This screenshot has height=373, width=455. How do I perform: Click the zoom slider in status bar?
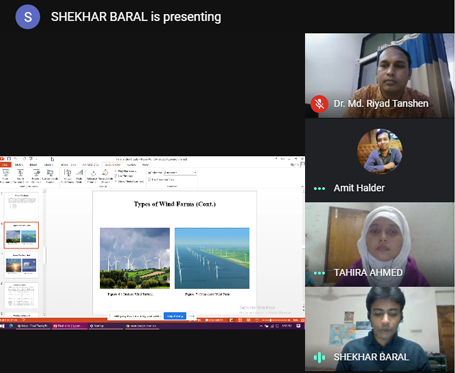point(275,320)
